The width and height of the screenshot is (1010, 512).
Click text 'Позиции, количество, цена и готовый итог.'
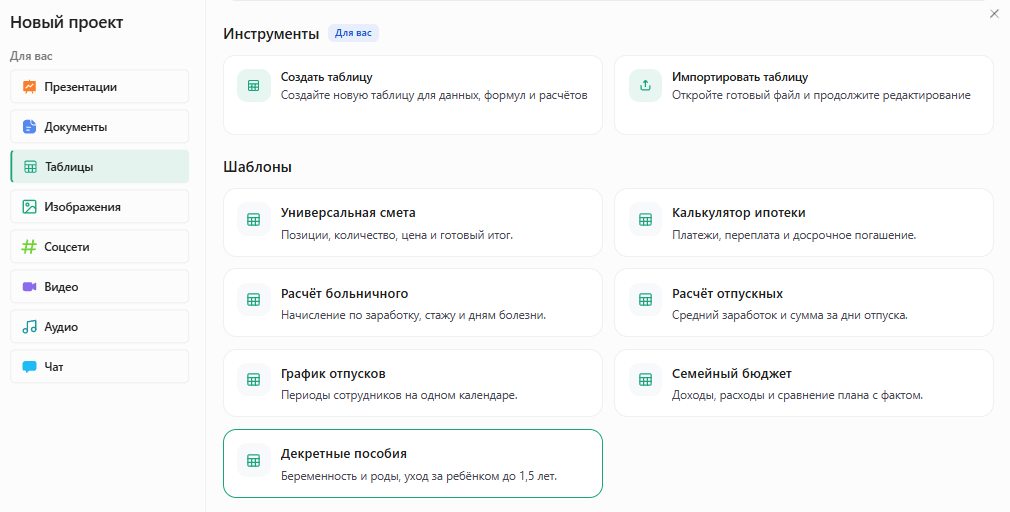click(397, 235)
